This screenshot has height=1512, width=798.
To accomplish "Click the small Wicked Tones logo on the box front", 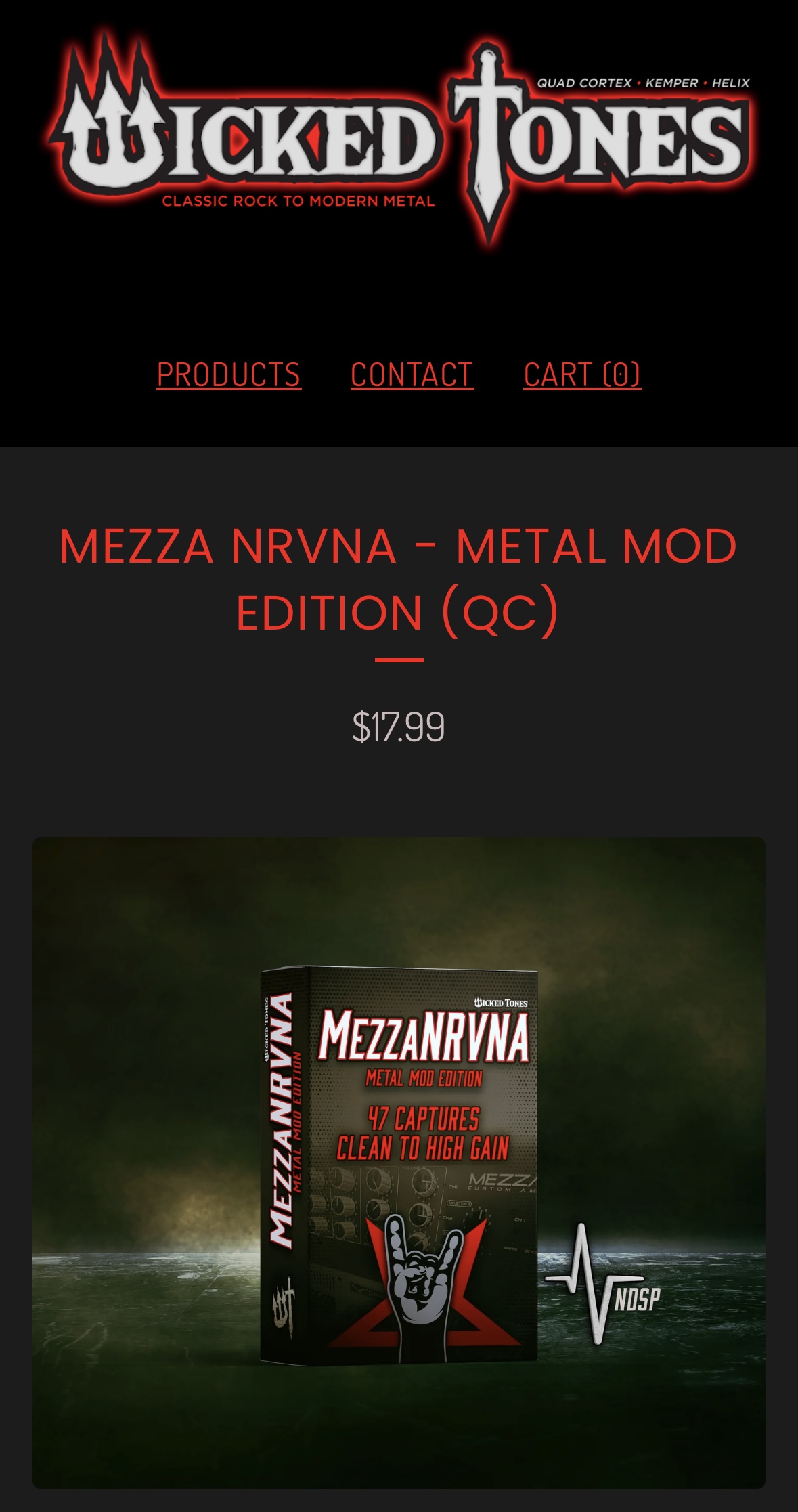I will coord(501,1002).
